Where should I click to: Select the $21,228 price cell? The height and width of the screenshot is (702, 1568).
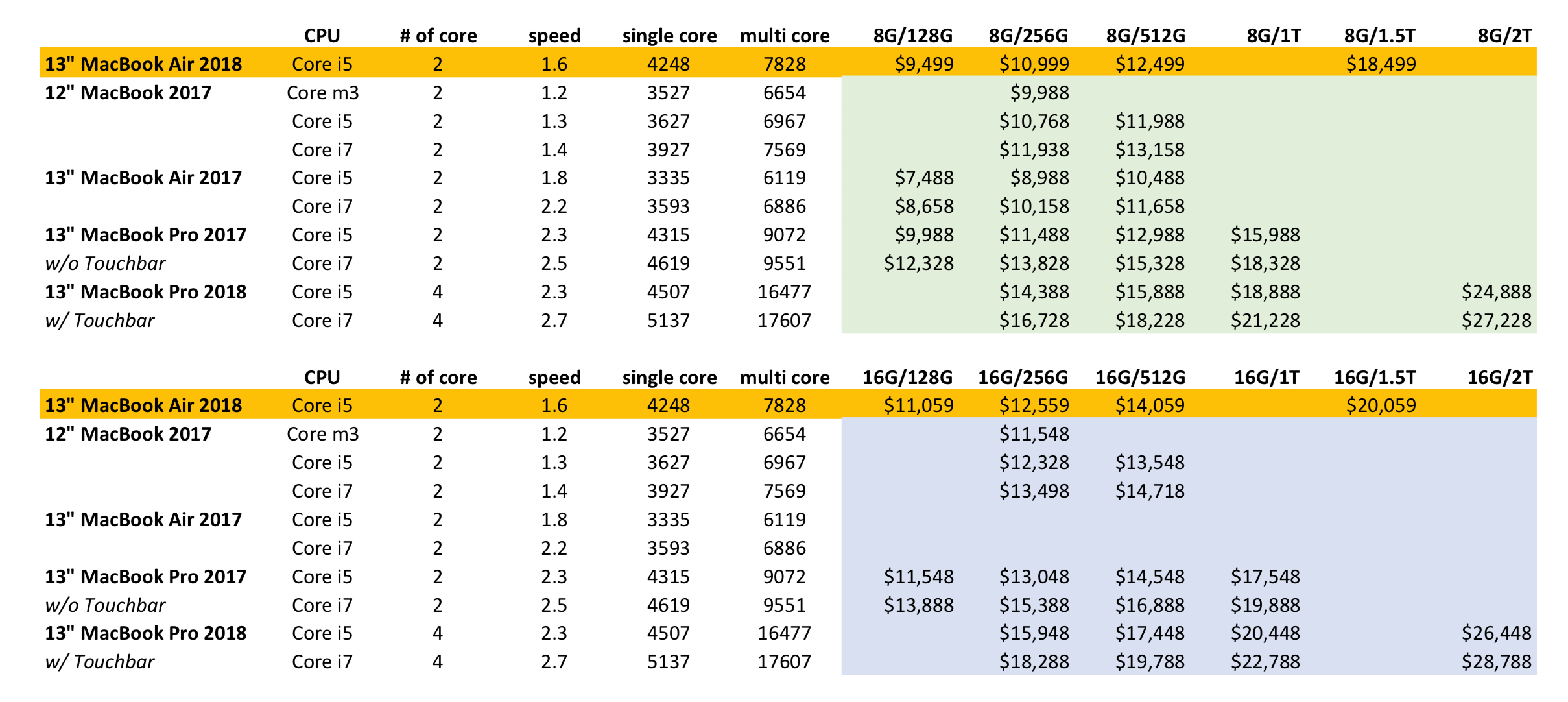click(x=1266, y=321)
